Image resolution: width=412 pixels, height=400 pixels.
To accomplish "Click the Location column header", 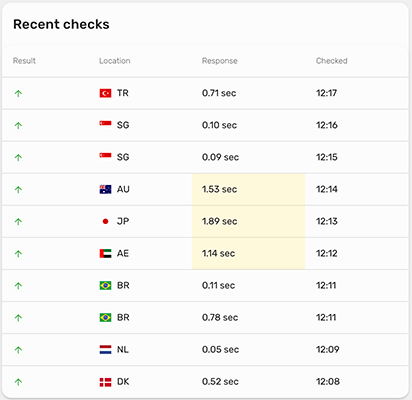I will pos(115,61).
